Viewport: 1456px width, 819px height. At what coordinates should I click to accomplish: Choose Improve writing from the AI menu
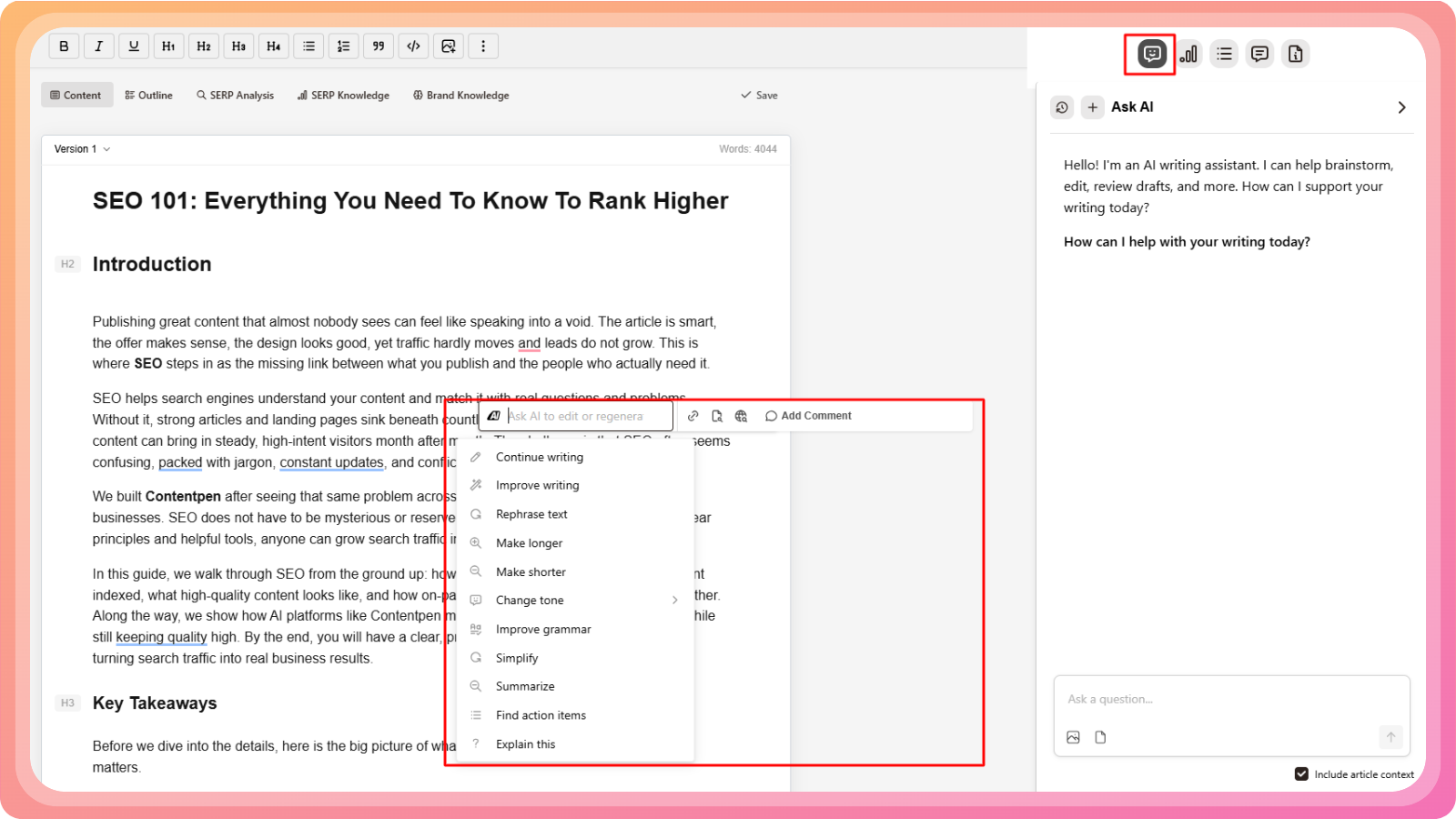(537, 486)
